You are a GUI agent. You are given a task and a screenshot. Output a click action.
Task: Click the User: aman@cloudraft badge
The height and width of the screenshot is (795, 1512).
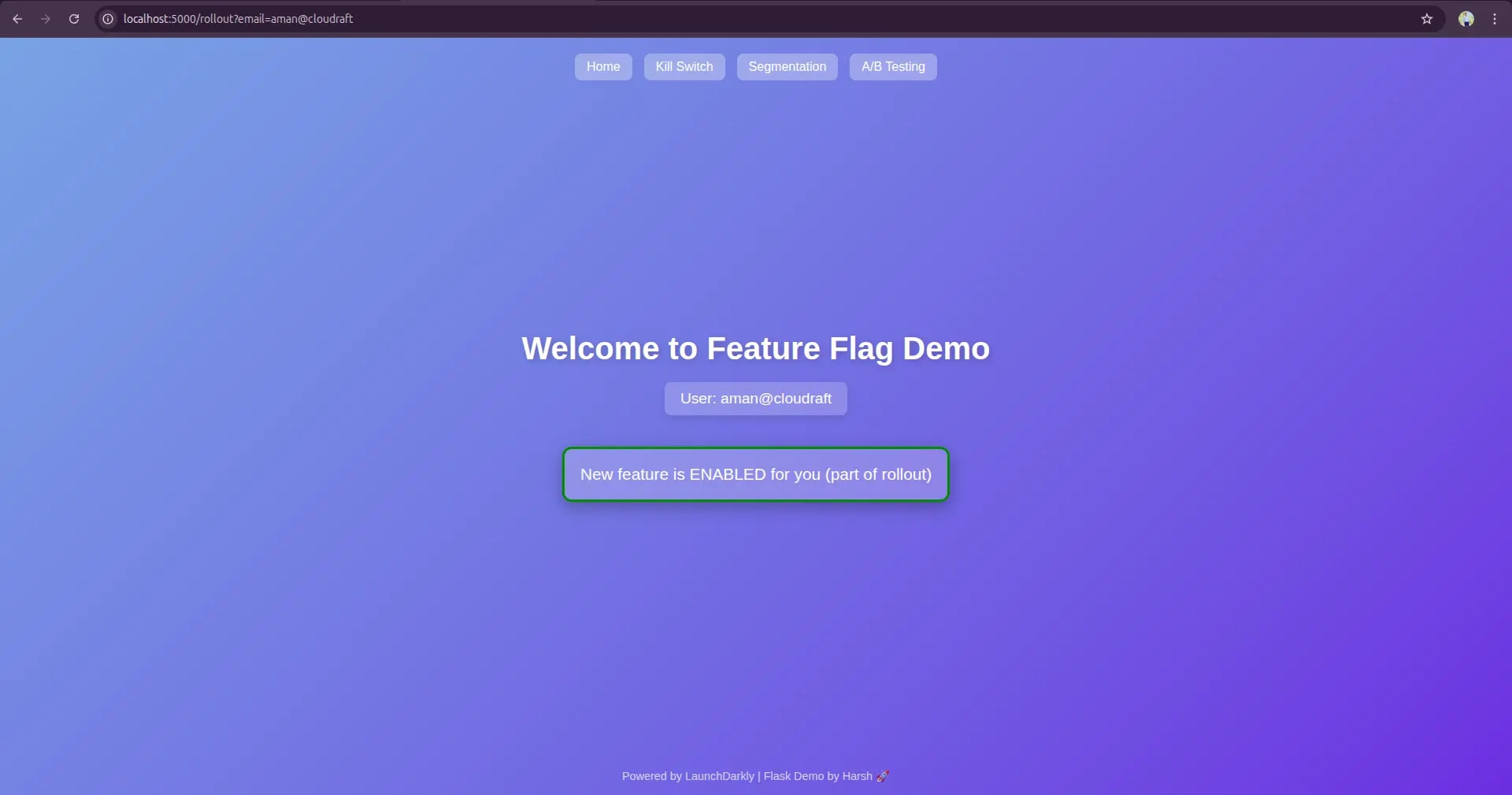756,399
